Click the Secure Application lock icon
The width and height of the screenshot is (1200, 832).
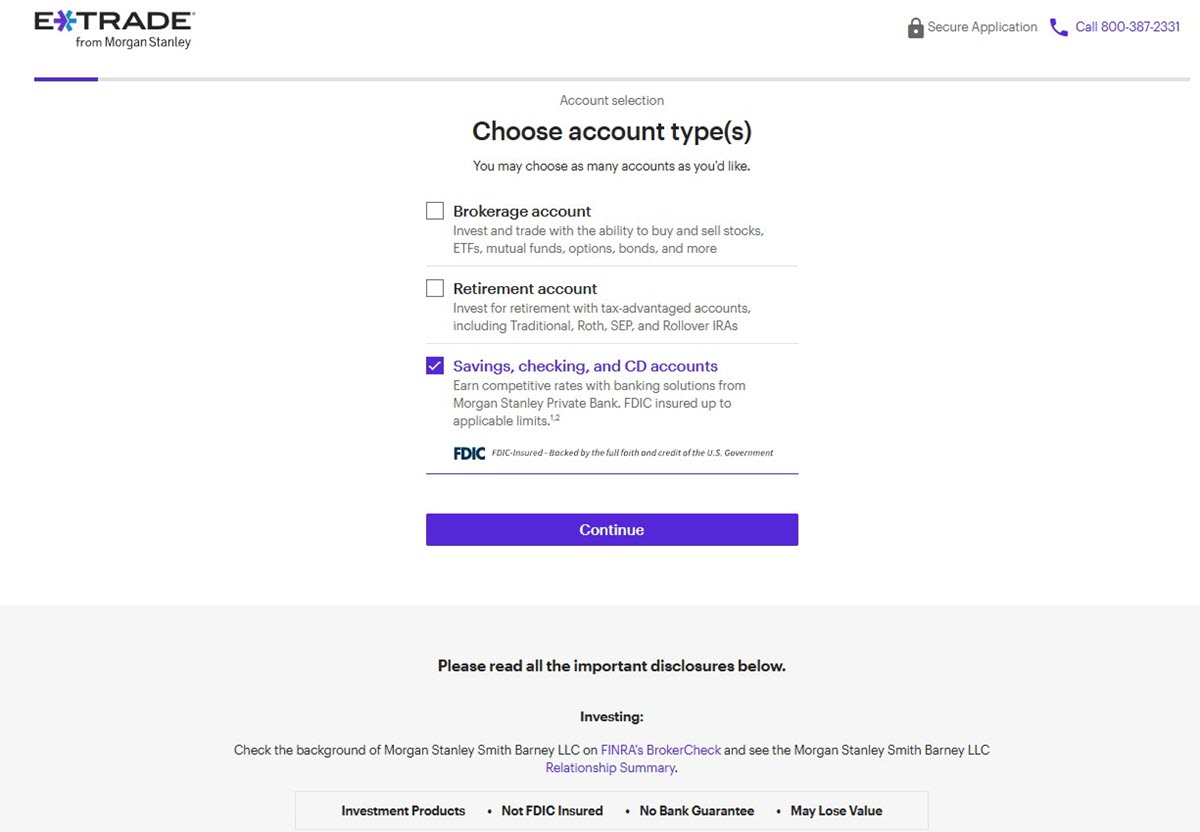click(x=915, y=28)
